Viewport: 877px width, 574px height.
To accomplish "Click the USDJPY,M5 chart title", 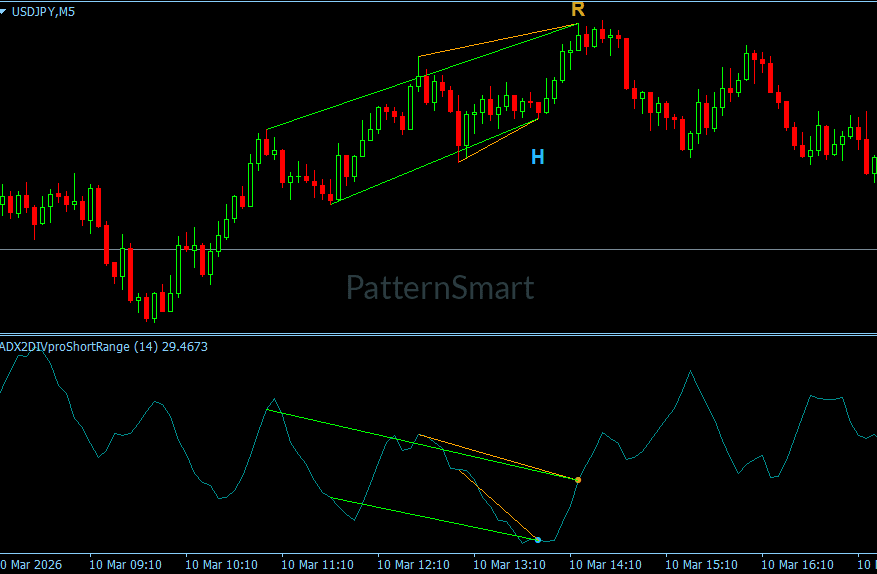I will (x=43, y=12).
